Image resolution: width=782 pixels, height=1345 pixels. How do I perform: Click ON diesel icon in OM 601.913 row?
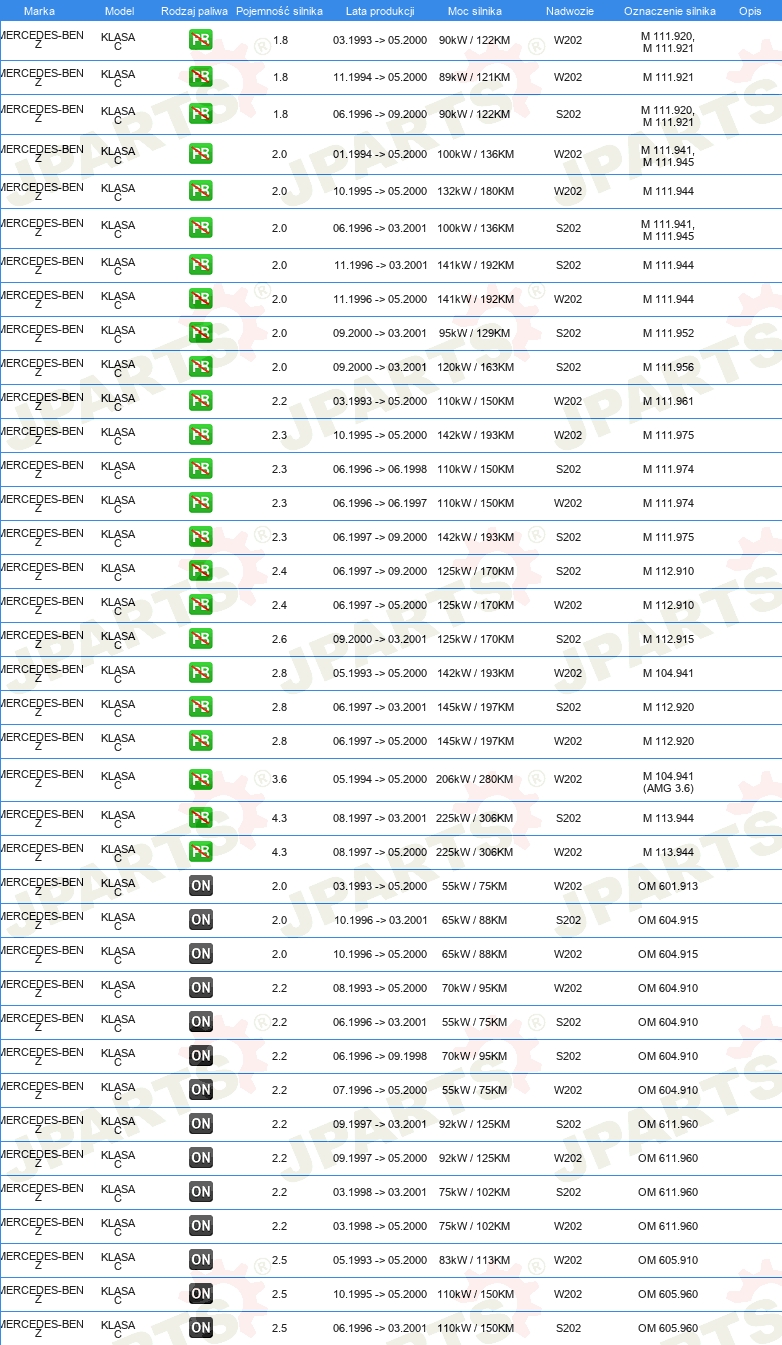coord(201,886)
